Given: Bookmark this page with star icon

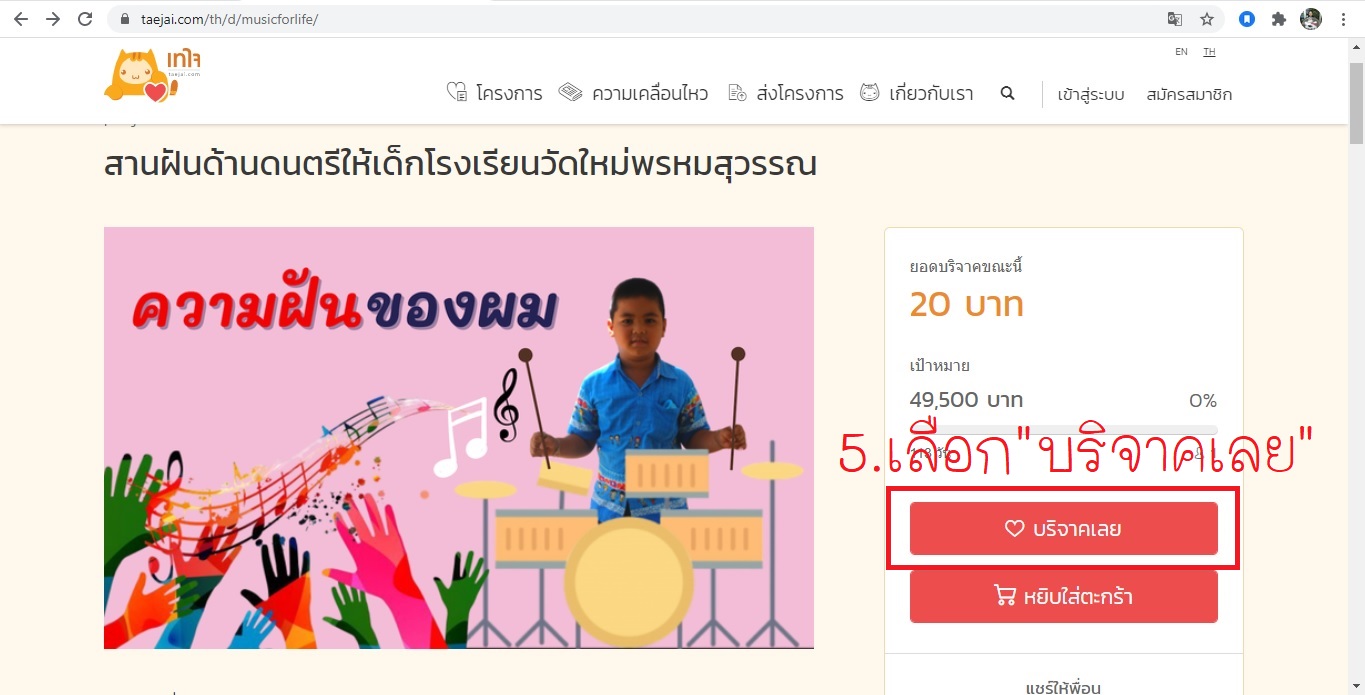Looking at the screenshot, I should click(x=1207, y=19).
